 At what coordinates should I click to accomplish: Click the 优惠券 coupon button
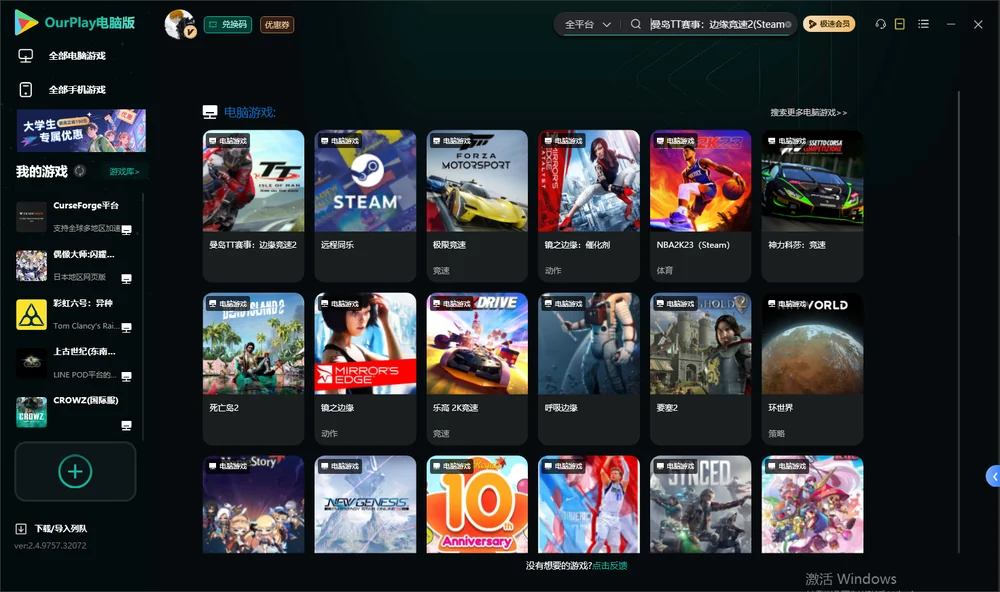(x=277, y=25)
